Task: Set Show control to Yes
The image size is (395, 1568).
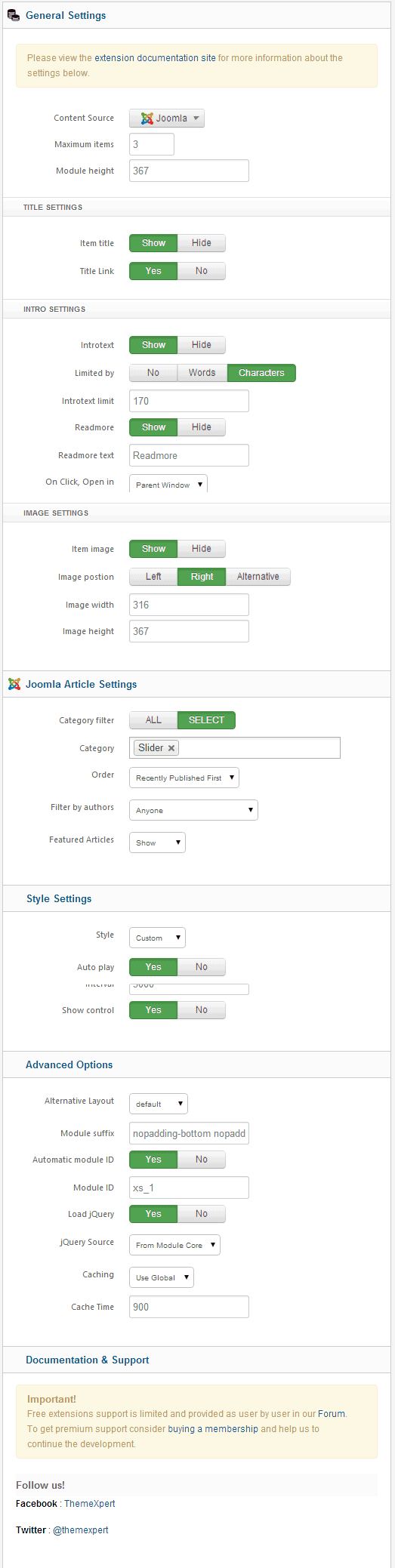Action: [153, 1010]
